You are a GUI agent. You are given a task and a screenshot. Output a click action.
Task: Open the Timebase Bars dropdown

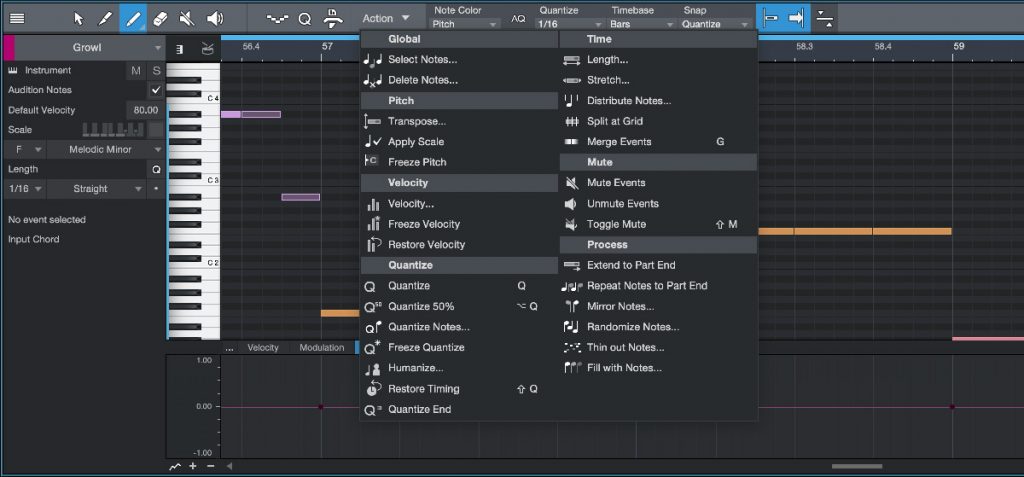pos(641,24)
